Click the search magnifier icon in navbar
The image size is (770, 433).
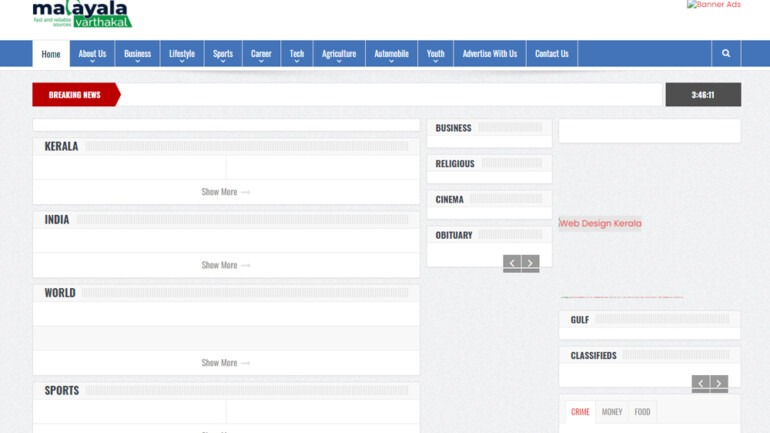click(726, 54)
